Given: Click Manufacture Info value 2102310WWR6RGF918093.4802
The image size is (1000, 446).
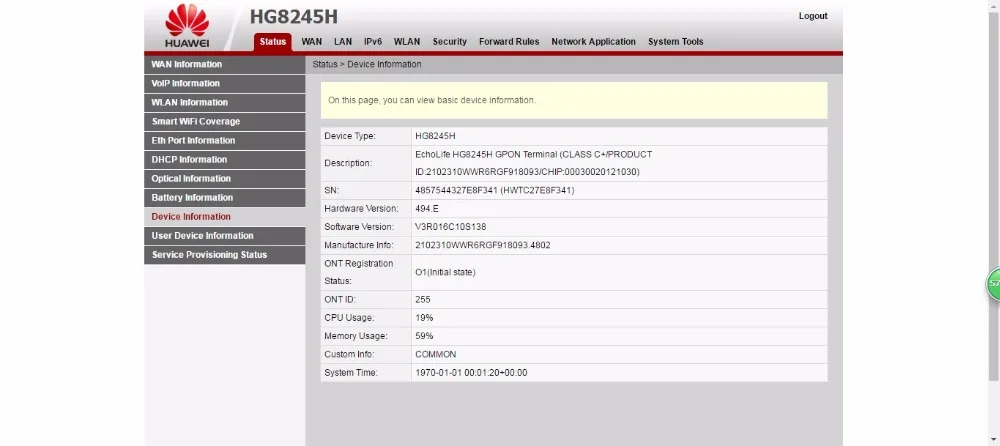Looking at the screenshot, I should point(483,245).
